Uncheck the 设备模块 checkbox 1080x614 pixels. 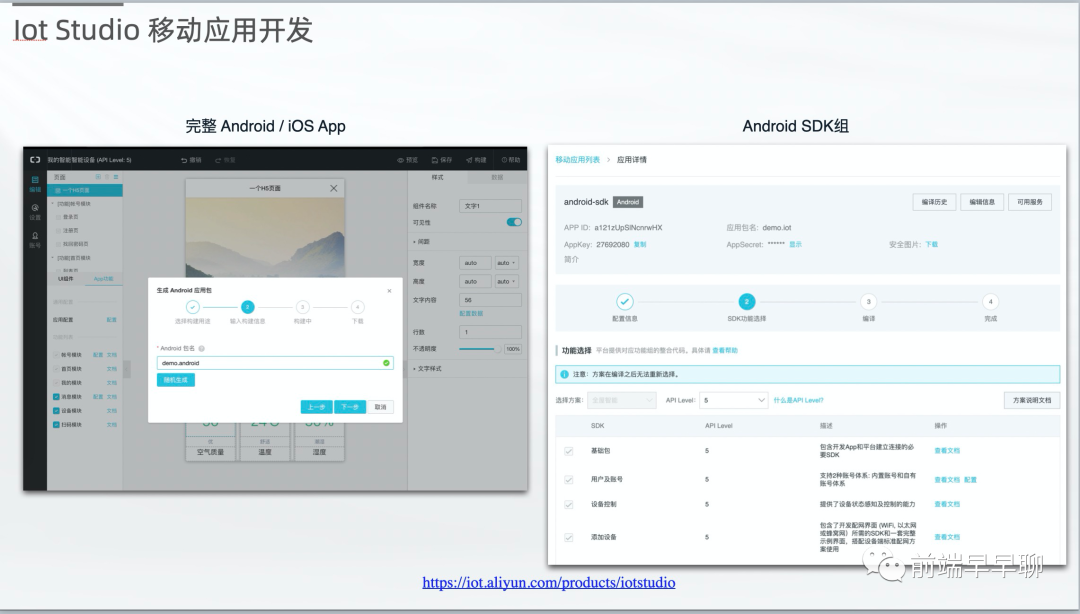pyautogui.click(x=56, y=411)
